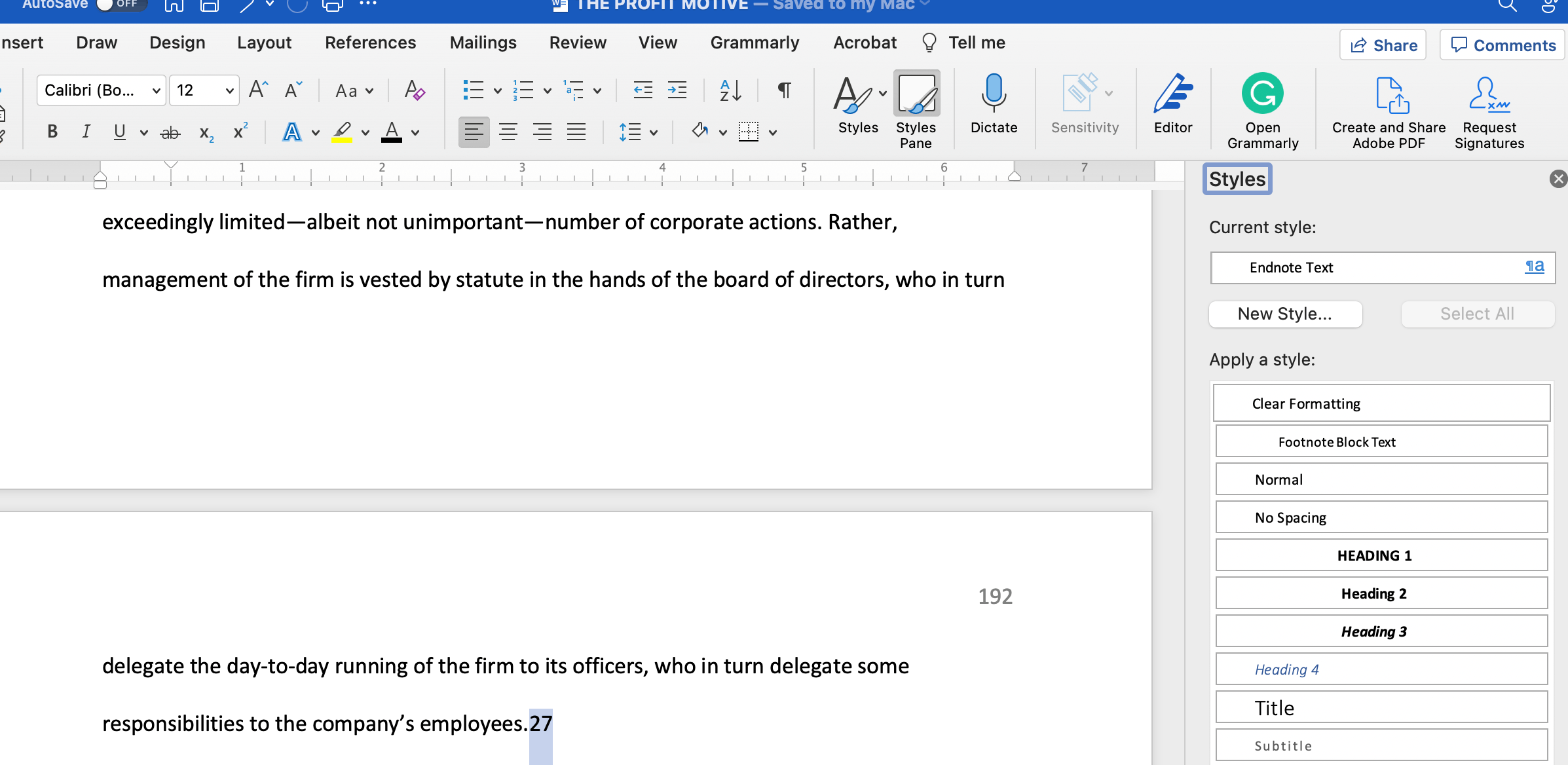This screenshot has width=1568, height=765.
Task: Toggle italic formatting
Action: point(86,132)
